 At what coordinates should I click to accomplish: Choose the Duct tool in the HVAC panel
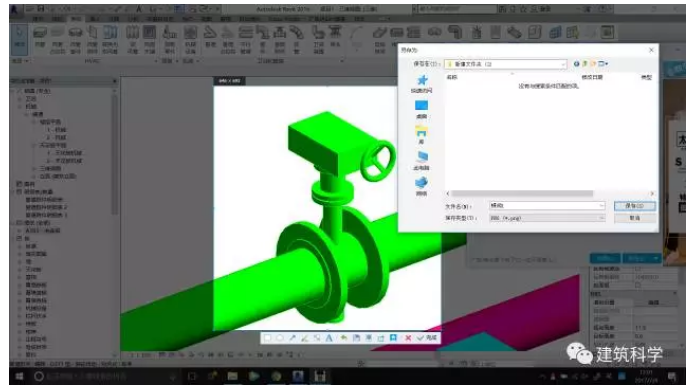(40, 38)
